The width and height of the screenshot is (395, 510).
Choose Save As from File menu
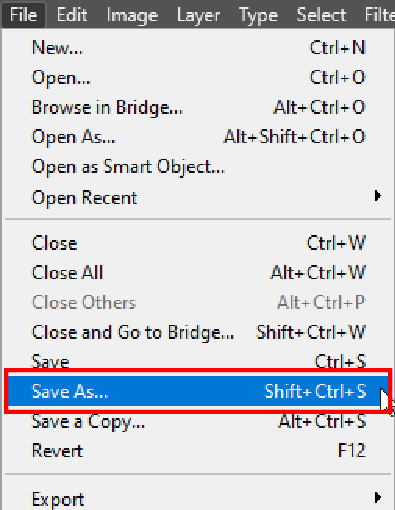(198, 391)
